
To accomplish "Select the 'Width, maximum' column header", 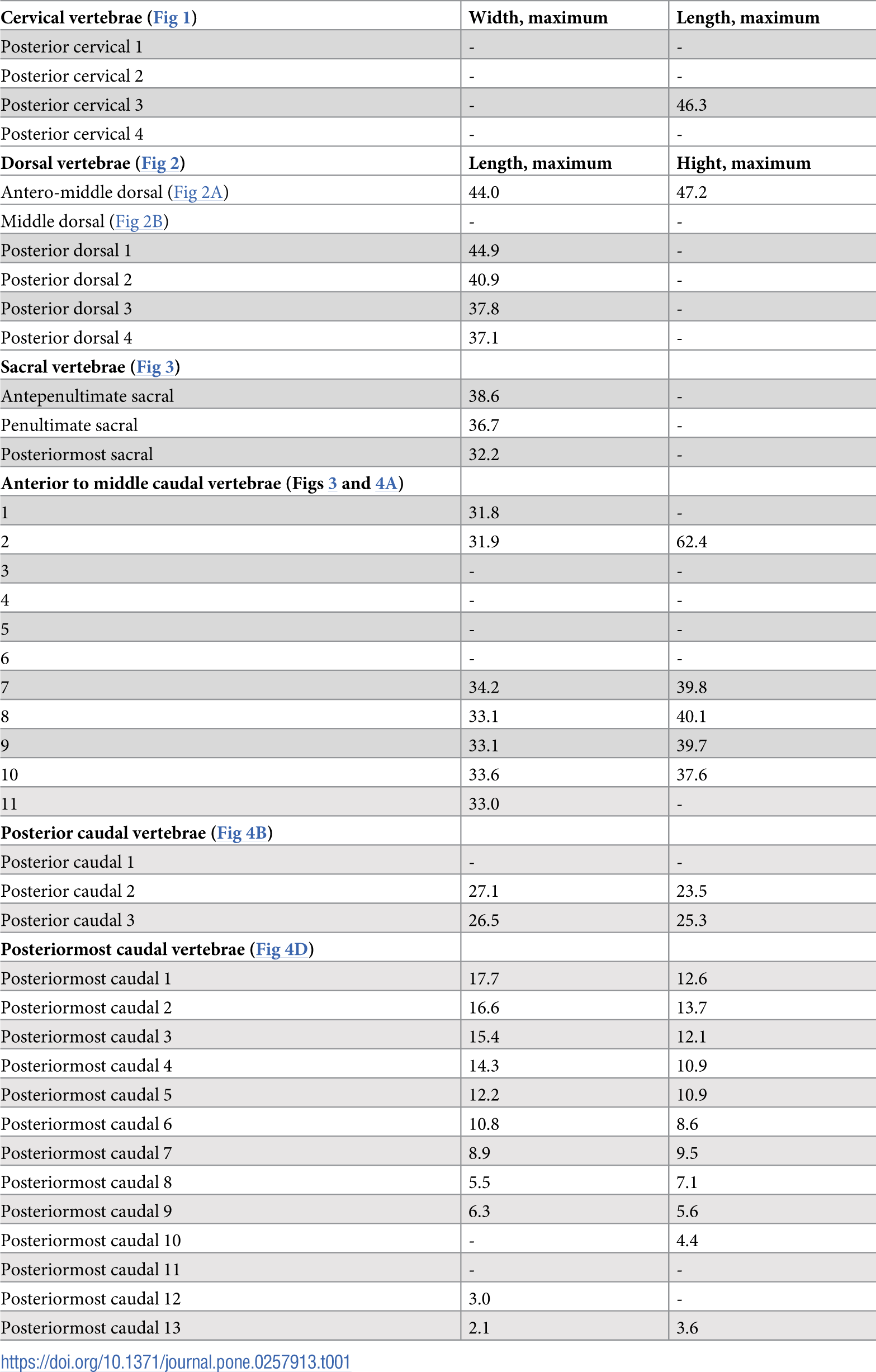I will tap(538, 18).
